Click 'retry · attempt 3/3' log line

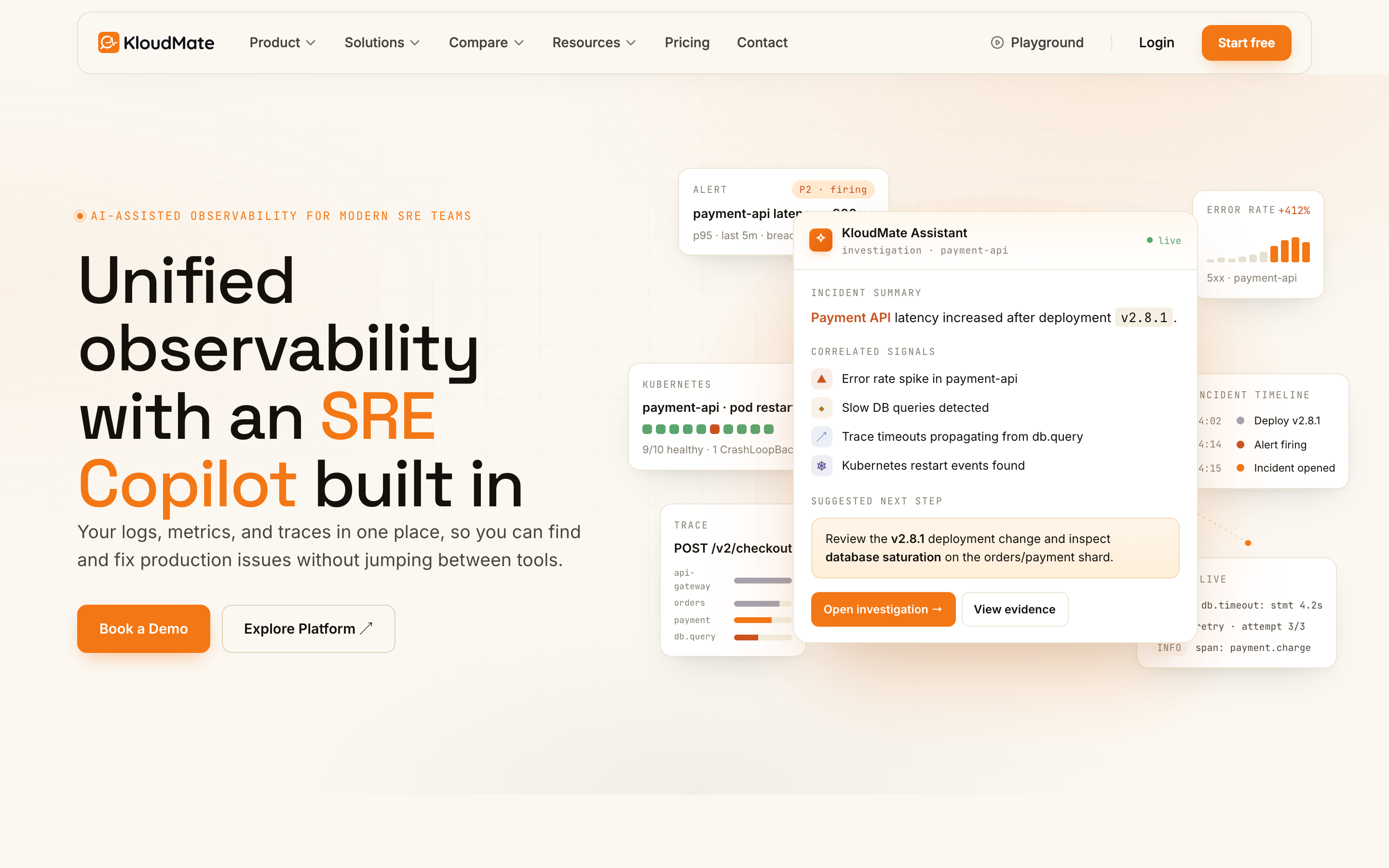[1251, 626]
